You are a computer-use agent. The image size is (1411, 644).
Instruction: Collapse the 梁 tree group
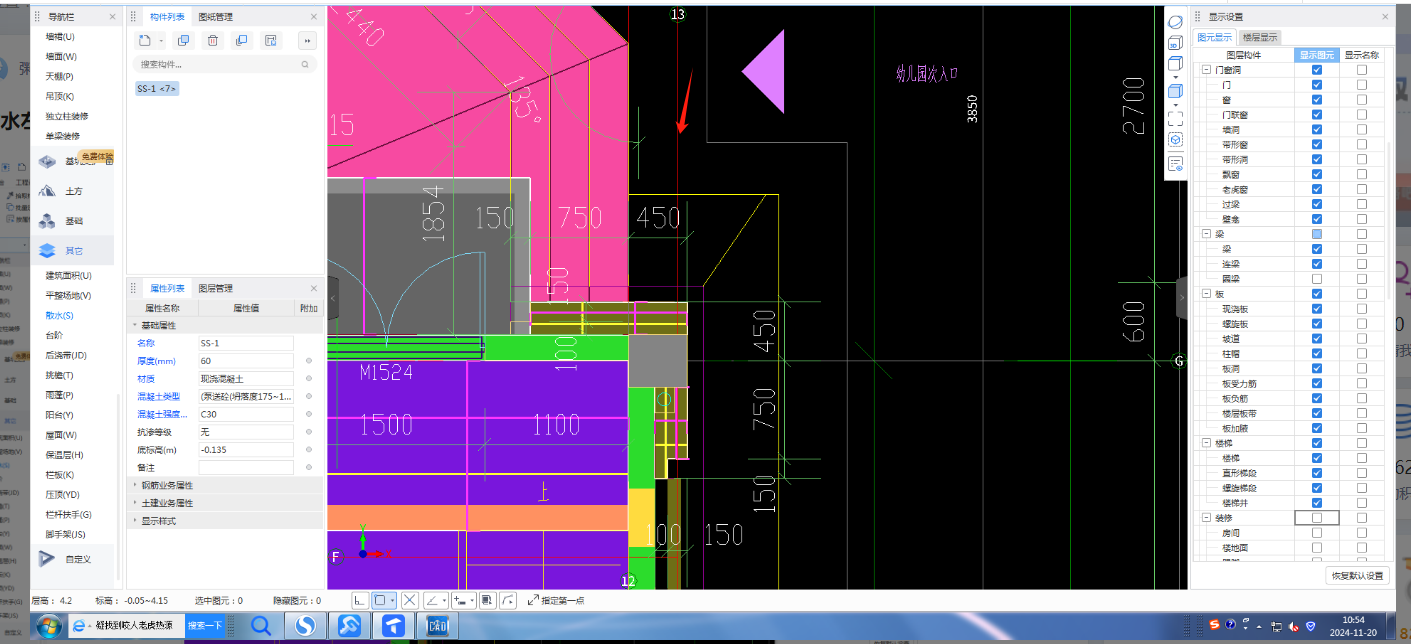pos(1205,234)
